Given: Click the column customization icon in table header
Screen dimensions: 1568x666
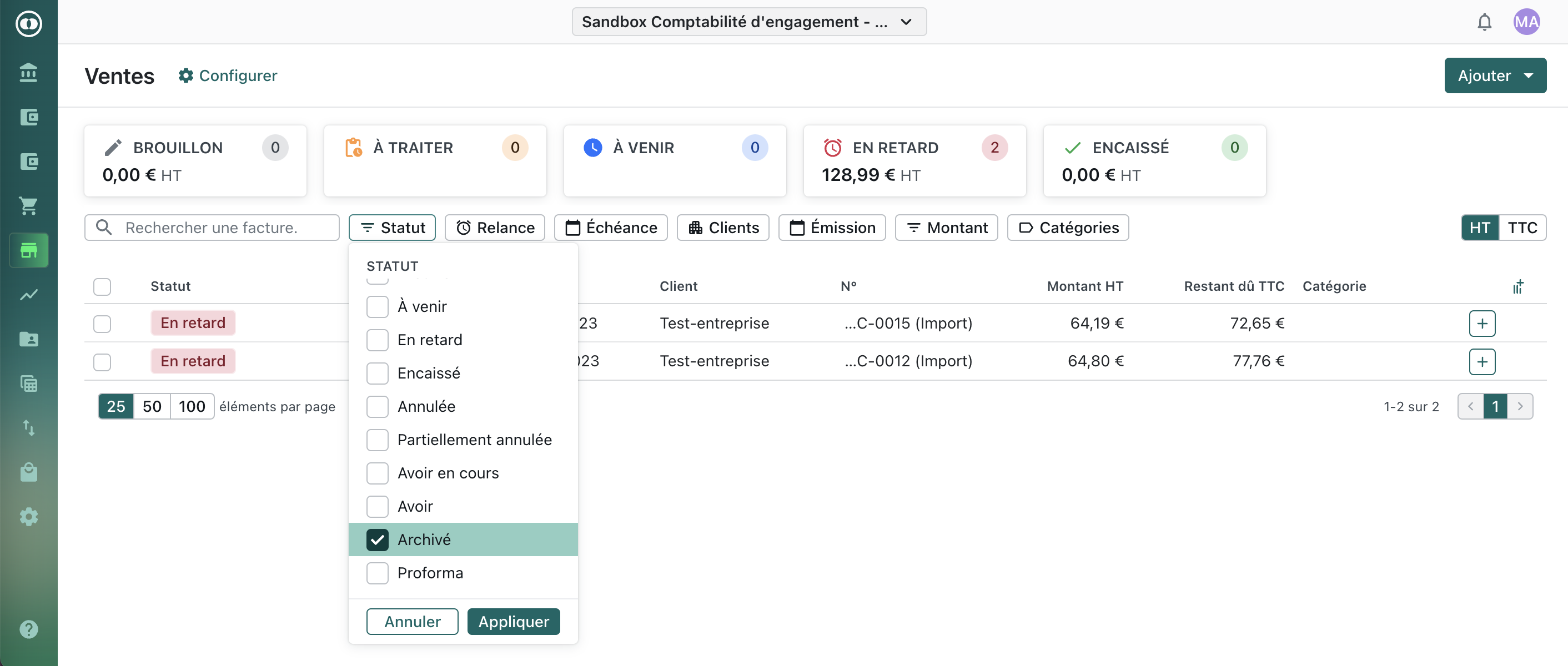Looking at the screenshot, I should 1518,286.
